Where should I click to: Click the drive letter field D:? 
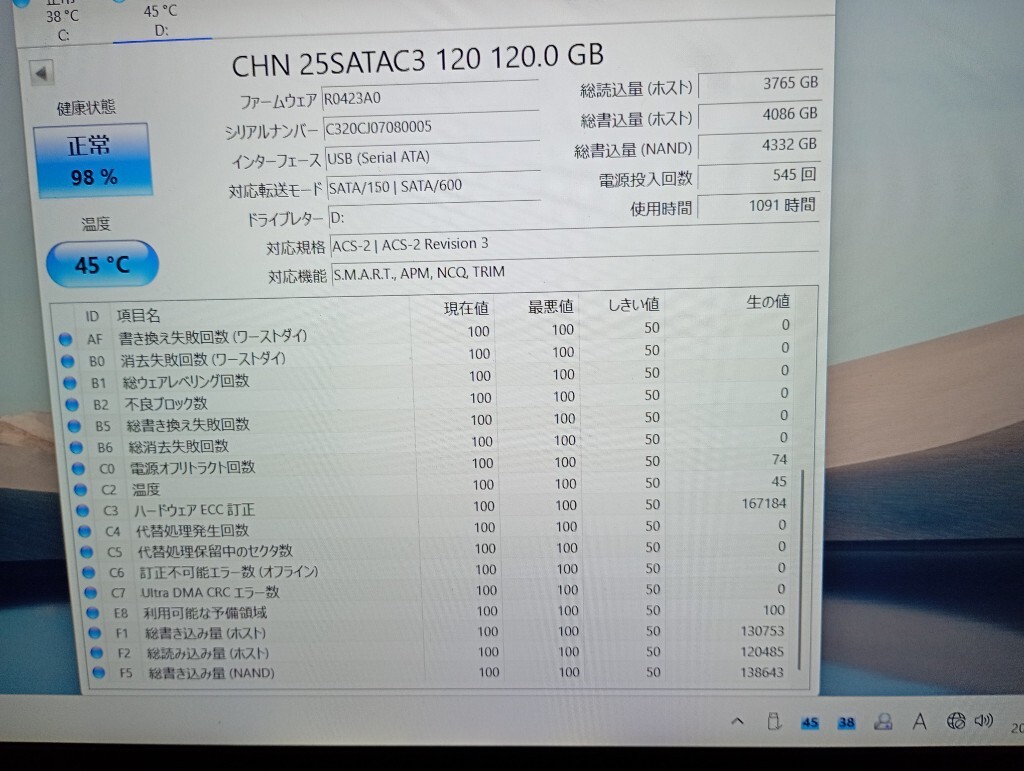point(434,216)
